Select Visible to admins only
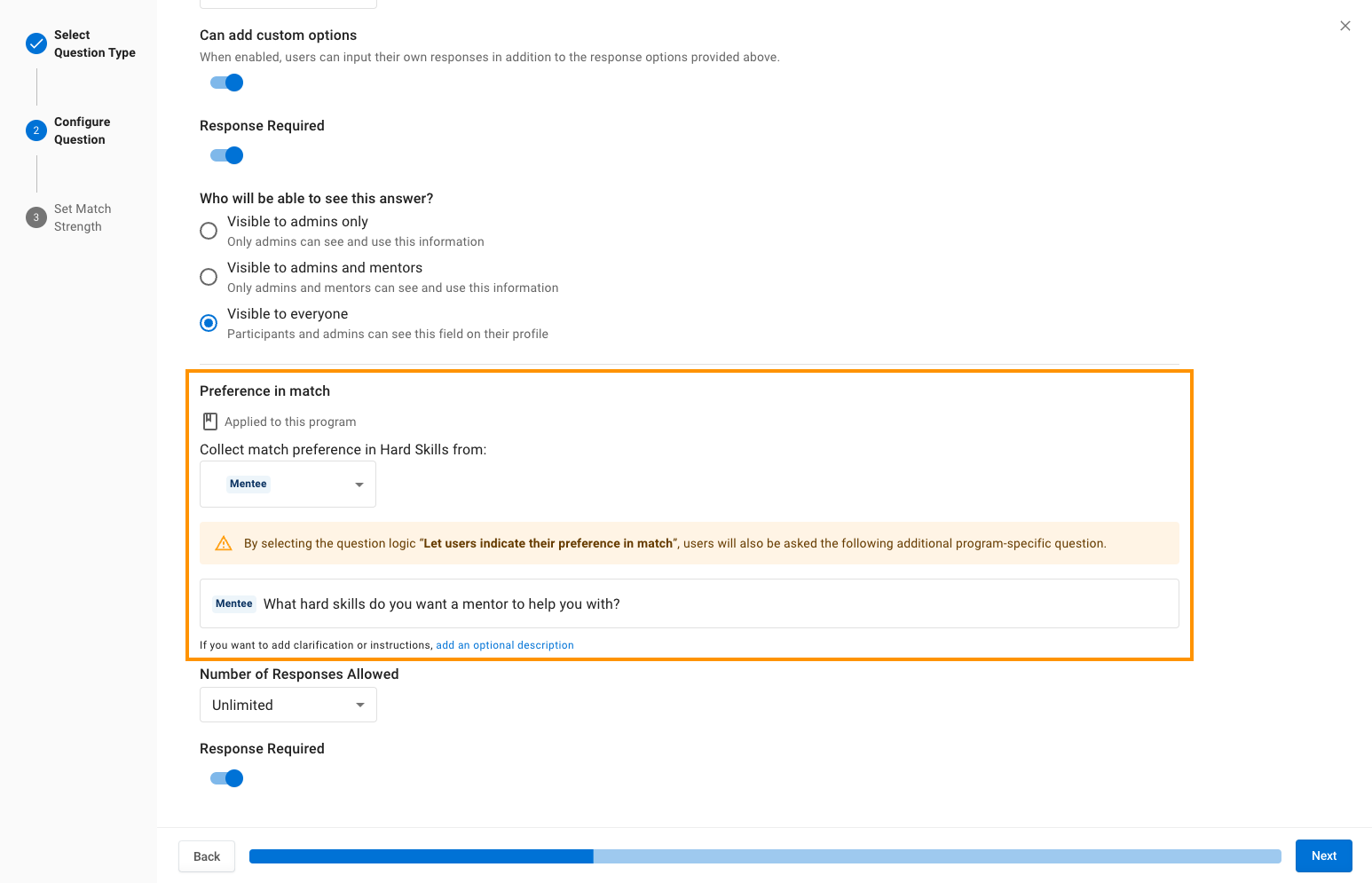The width and height of the screenshot is (1372, 883). click(x=209, y=231)
